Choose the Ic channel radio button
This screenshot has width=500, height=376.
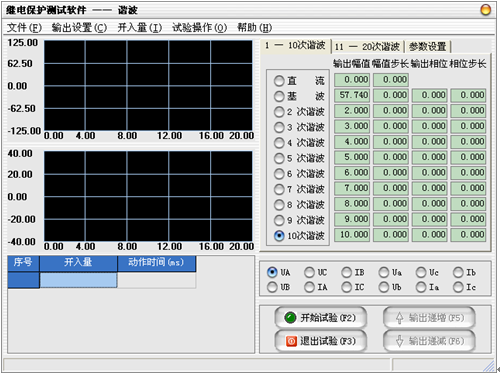458,287
